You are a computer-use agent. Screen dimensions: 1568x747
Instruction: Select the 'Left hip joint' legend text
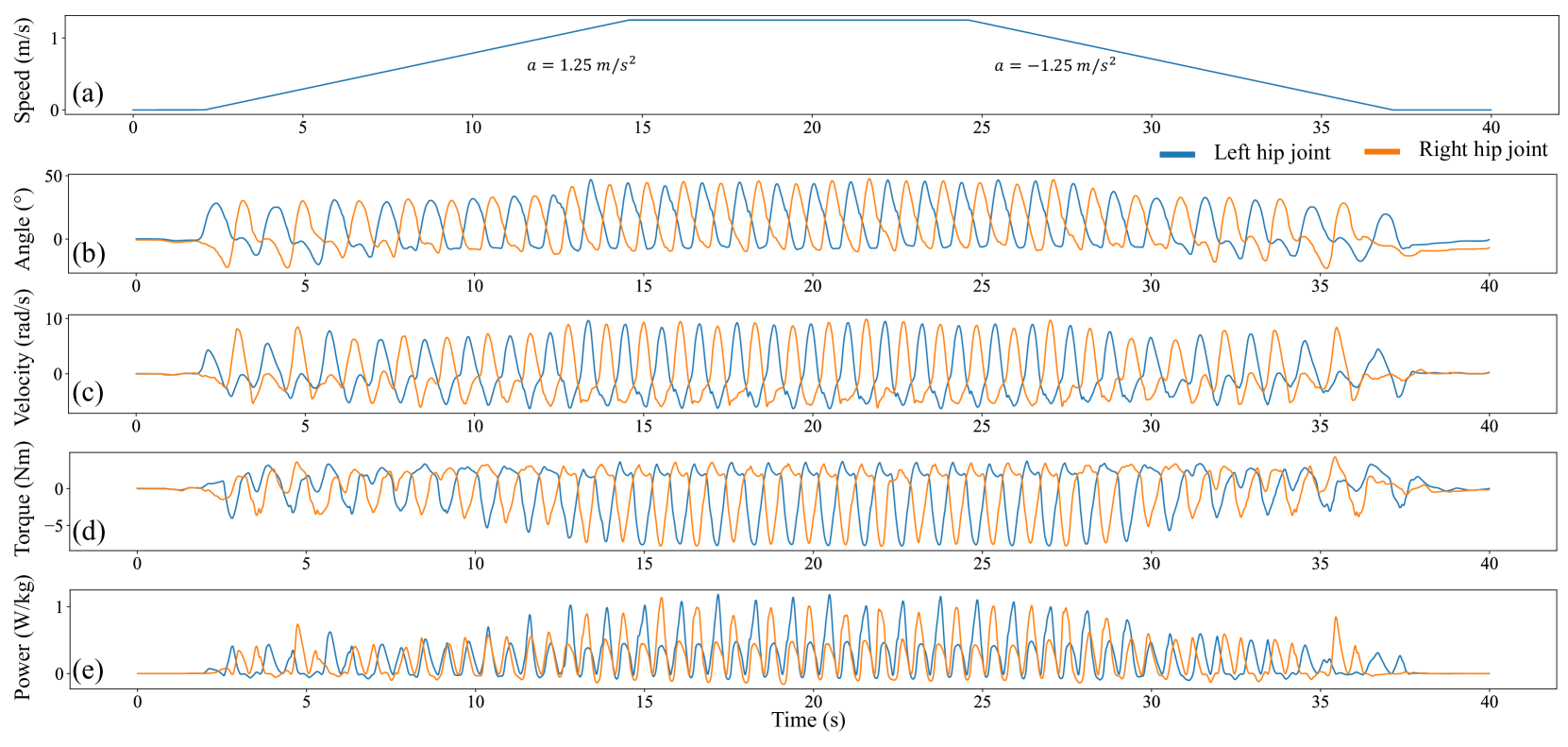(x=1272, y=153)
